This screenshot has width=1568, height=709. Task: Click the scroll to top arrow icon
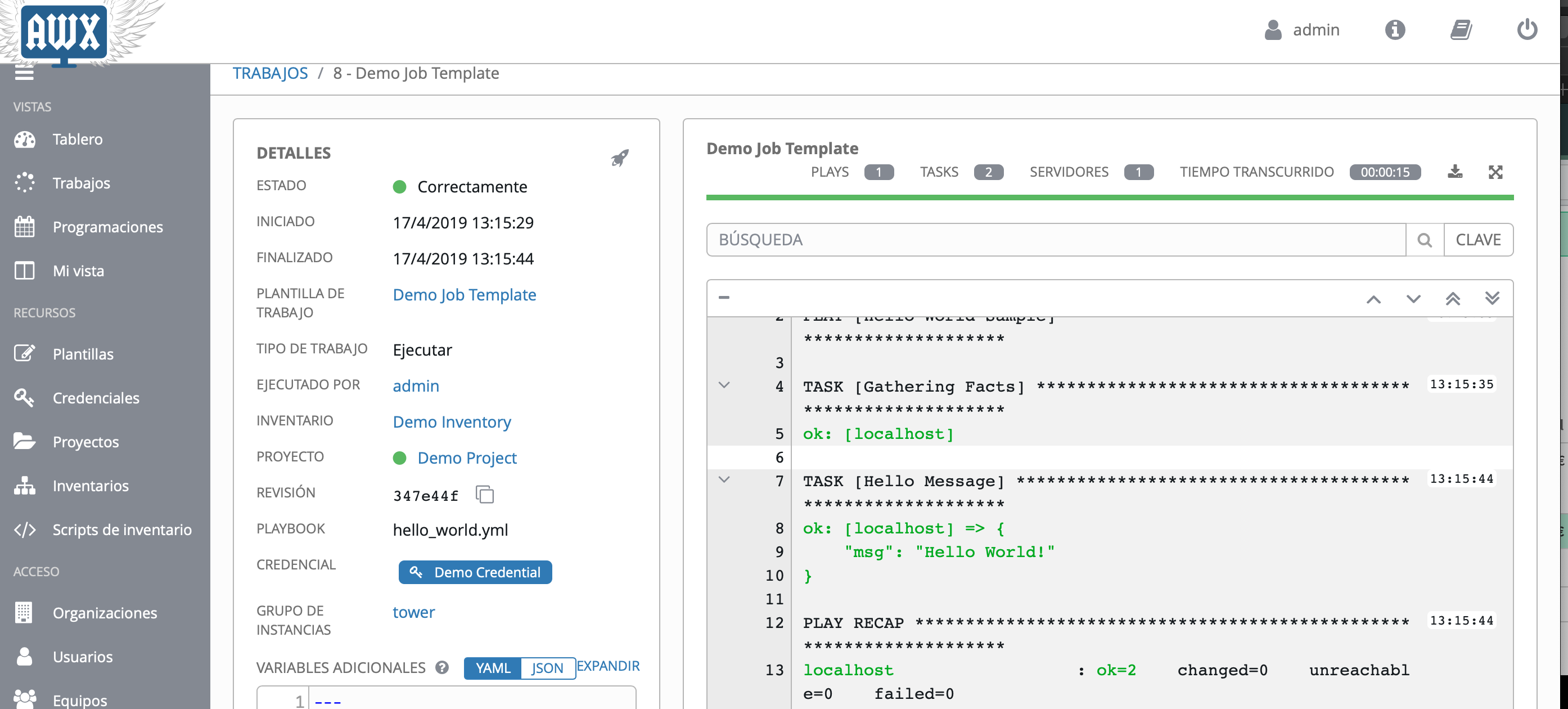point(1452,298)
